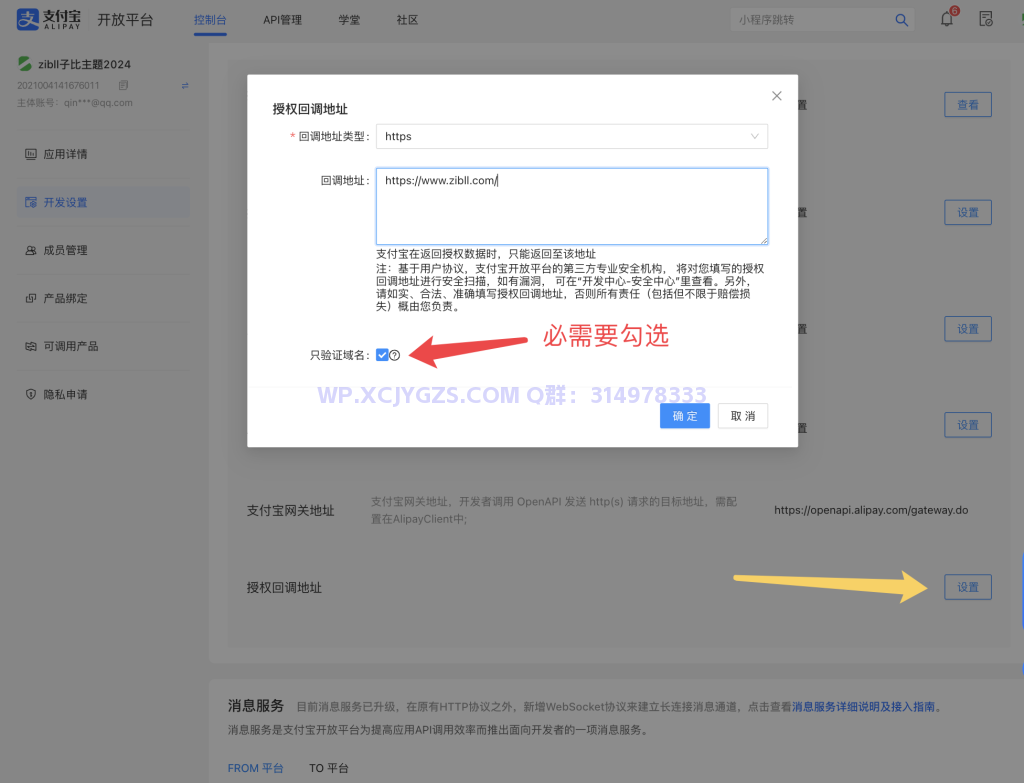Click the 取消 cancel button
1024x783 pixels.
click(742, 416)
